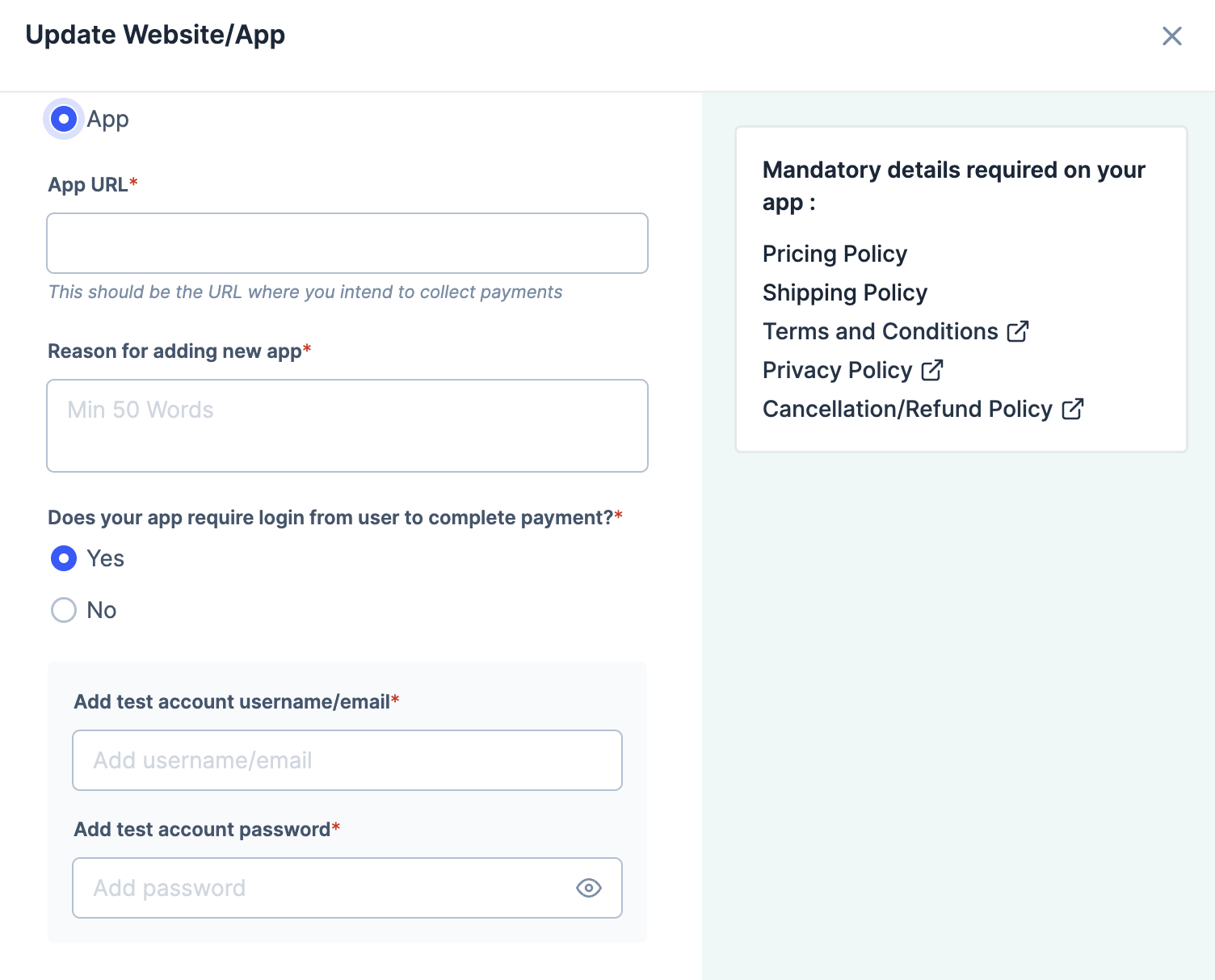
Task: Open the Terms and Conditions link text
Action: click(881, 331)
